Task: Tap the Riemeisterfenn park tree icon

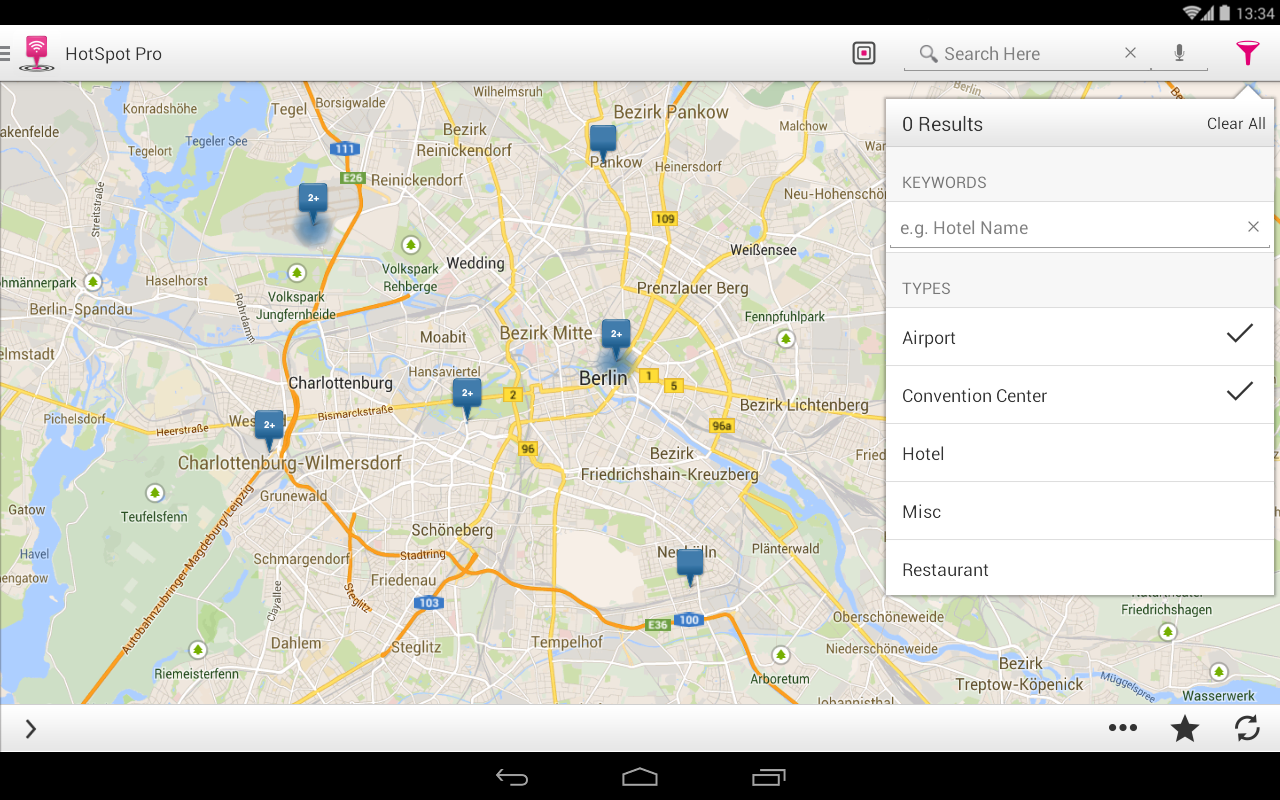Action: tap(197, 650)
